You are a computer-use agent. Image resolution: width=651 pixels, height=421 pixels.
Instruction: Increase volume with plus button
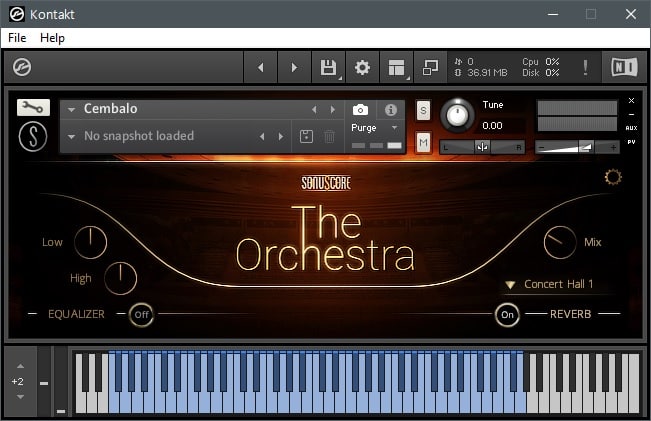613,147
